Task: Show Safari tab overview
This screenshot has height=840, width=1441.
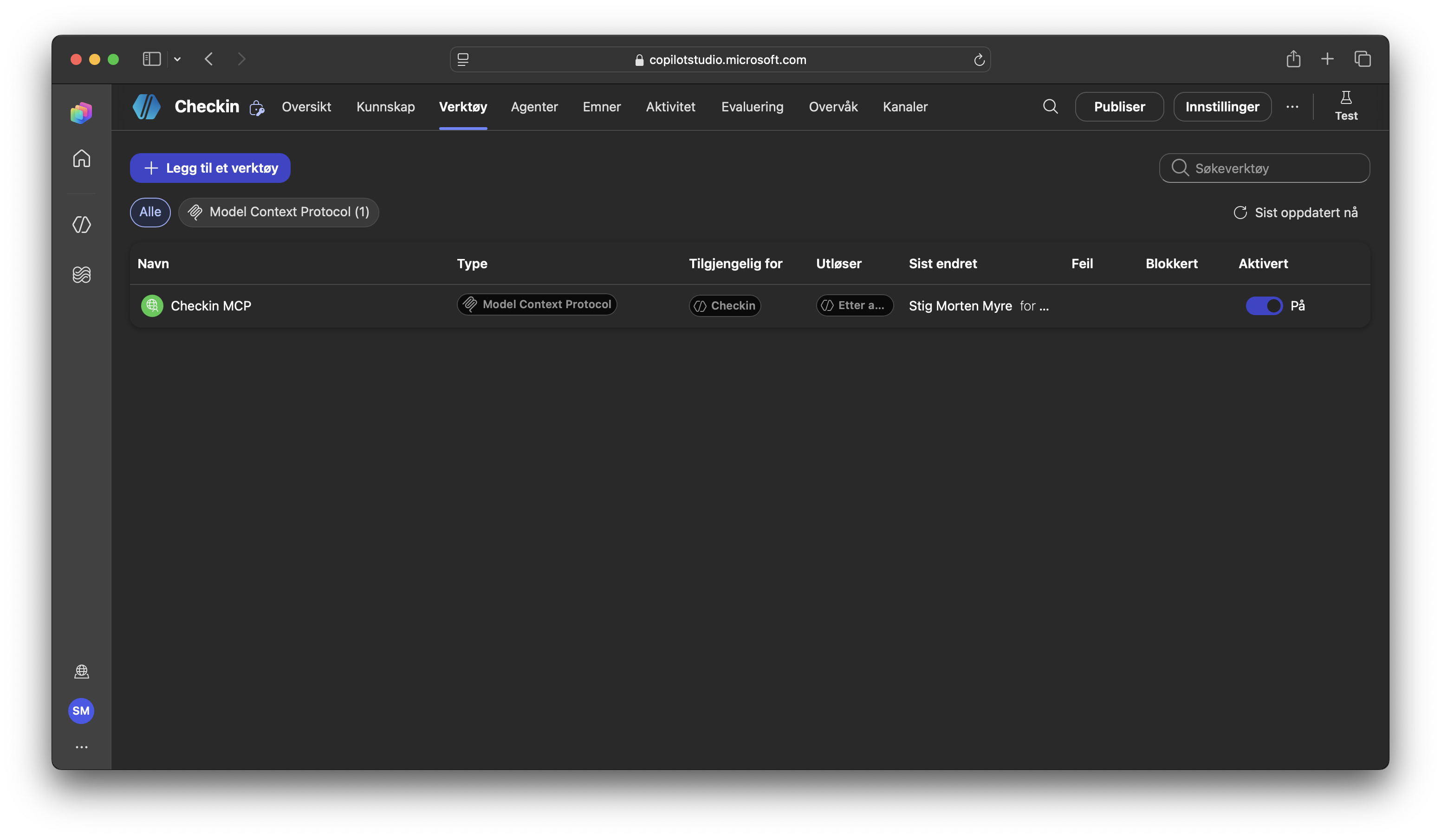Action: (x=1363, y=58)
